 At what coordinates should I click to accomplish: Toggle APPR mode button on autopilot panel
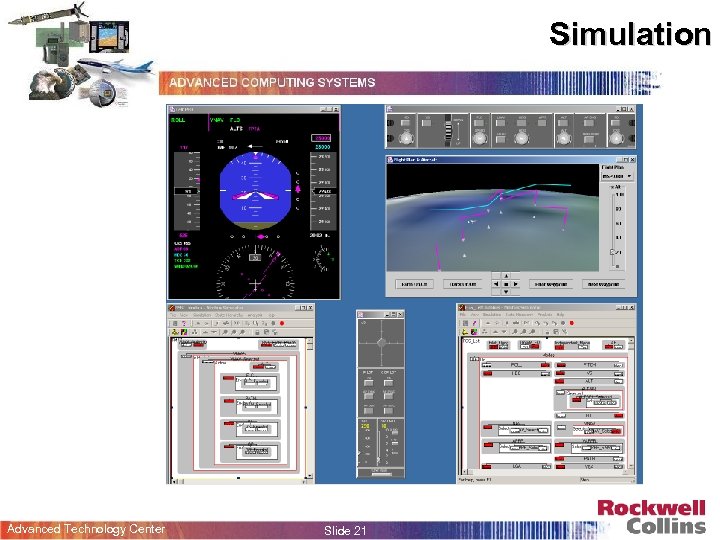tap(542, 122)
